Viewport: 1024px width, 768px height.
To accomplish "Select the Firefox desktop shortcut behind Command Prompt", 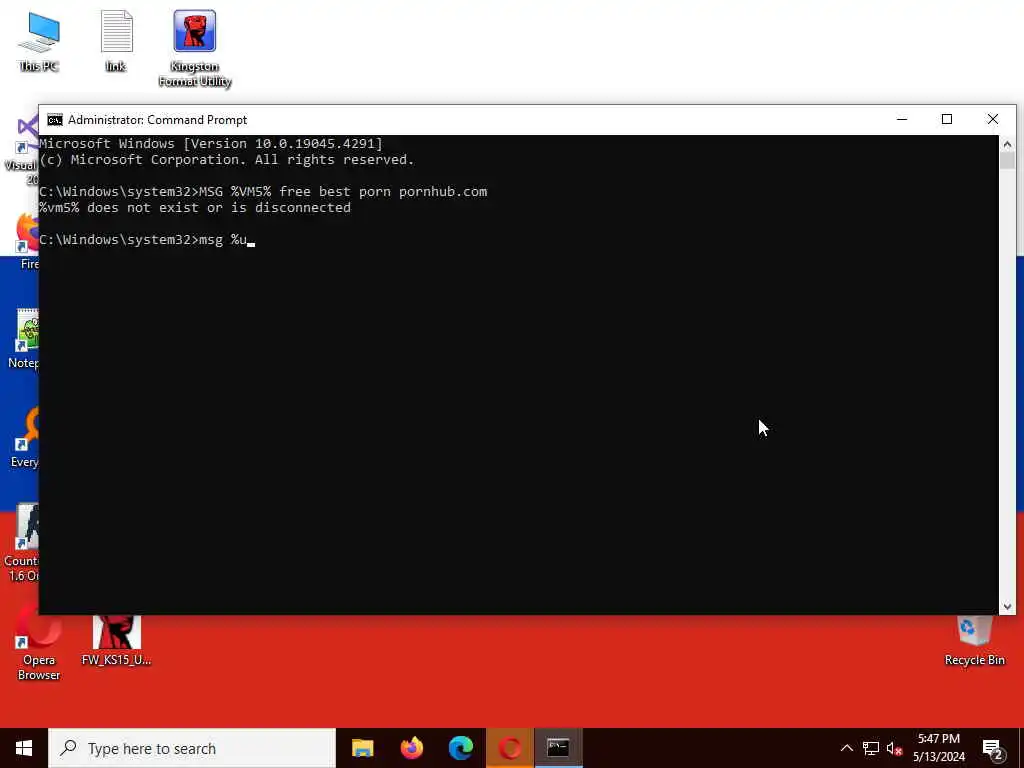I will point(27,240).
